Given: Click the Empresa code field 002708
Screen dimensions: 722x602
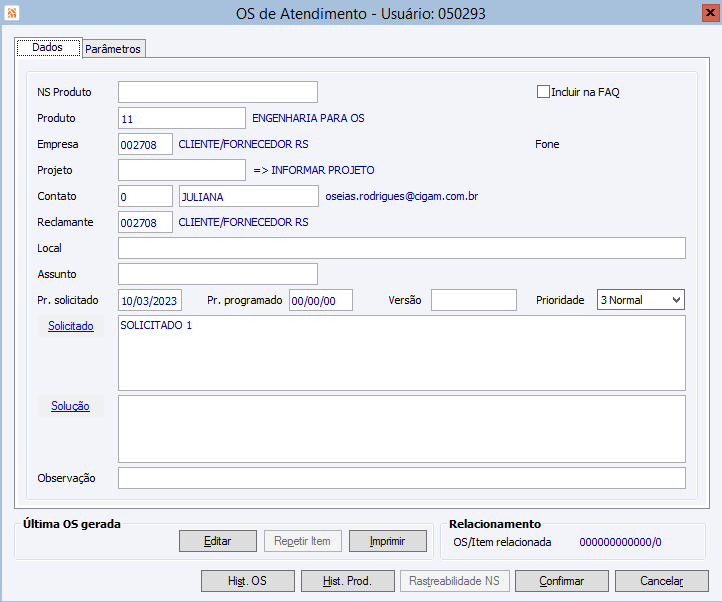Looking at the screenshot, I should [146, 144].
